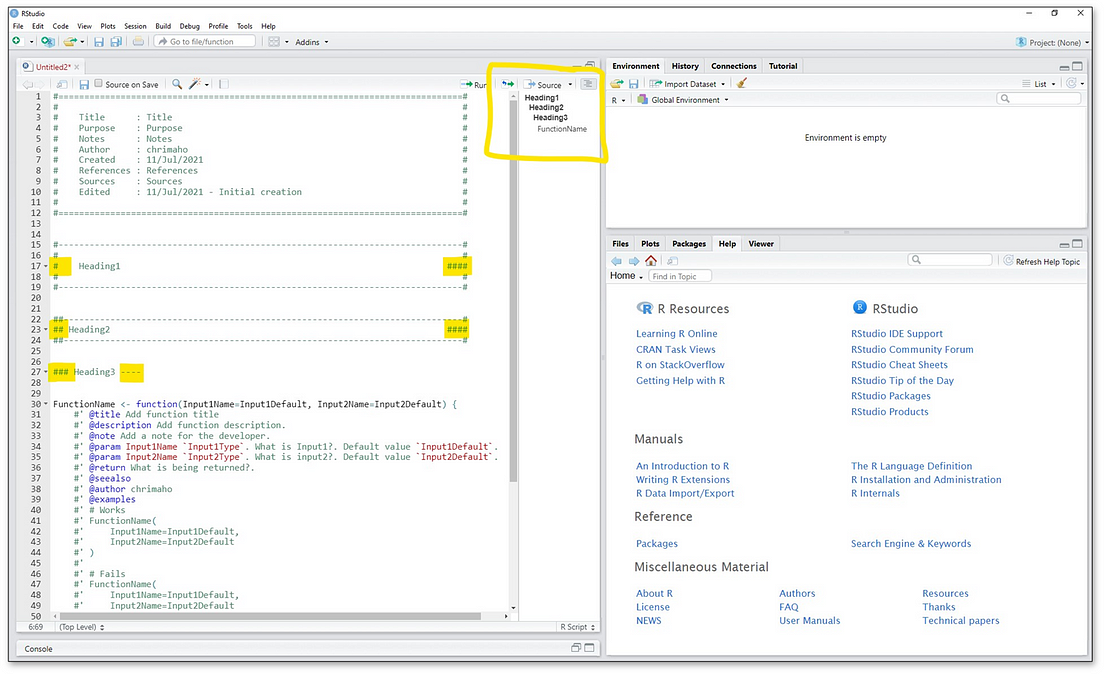The height and width of the screenshot is (674, 1104).
Task: Click Save workspace icon in Environment pane
Action: pos(633,83)
